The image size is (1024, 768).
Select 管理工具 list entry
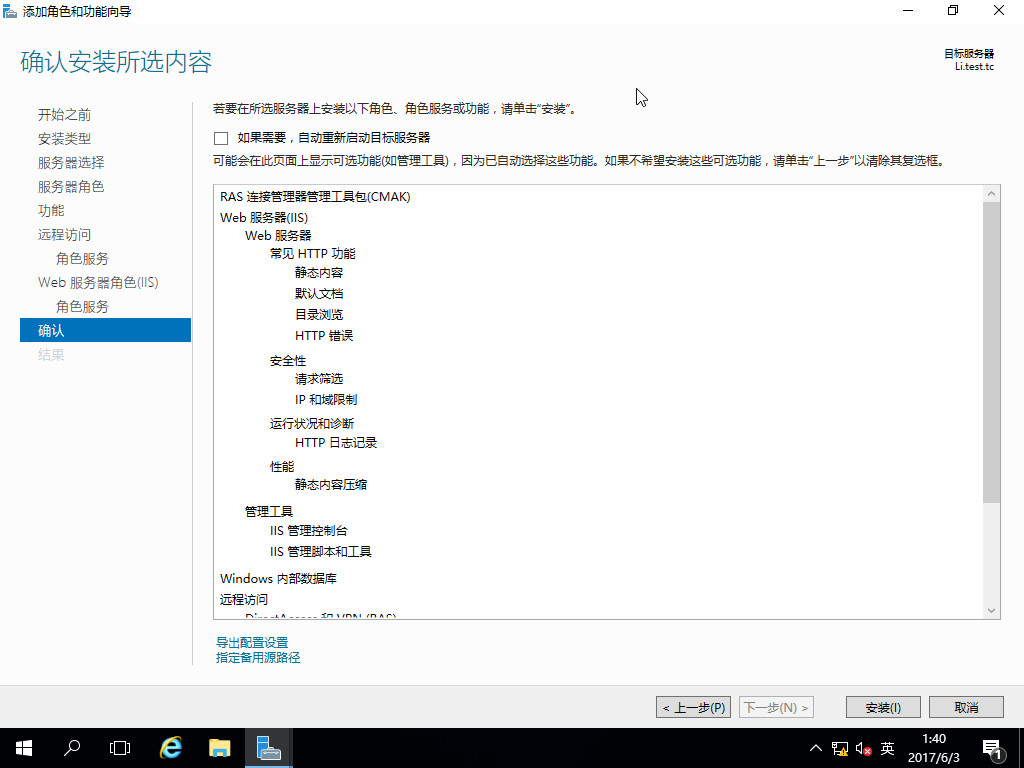tap(269, 511)
